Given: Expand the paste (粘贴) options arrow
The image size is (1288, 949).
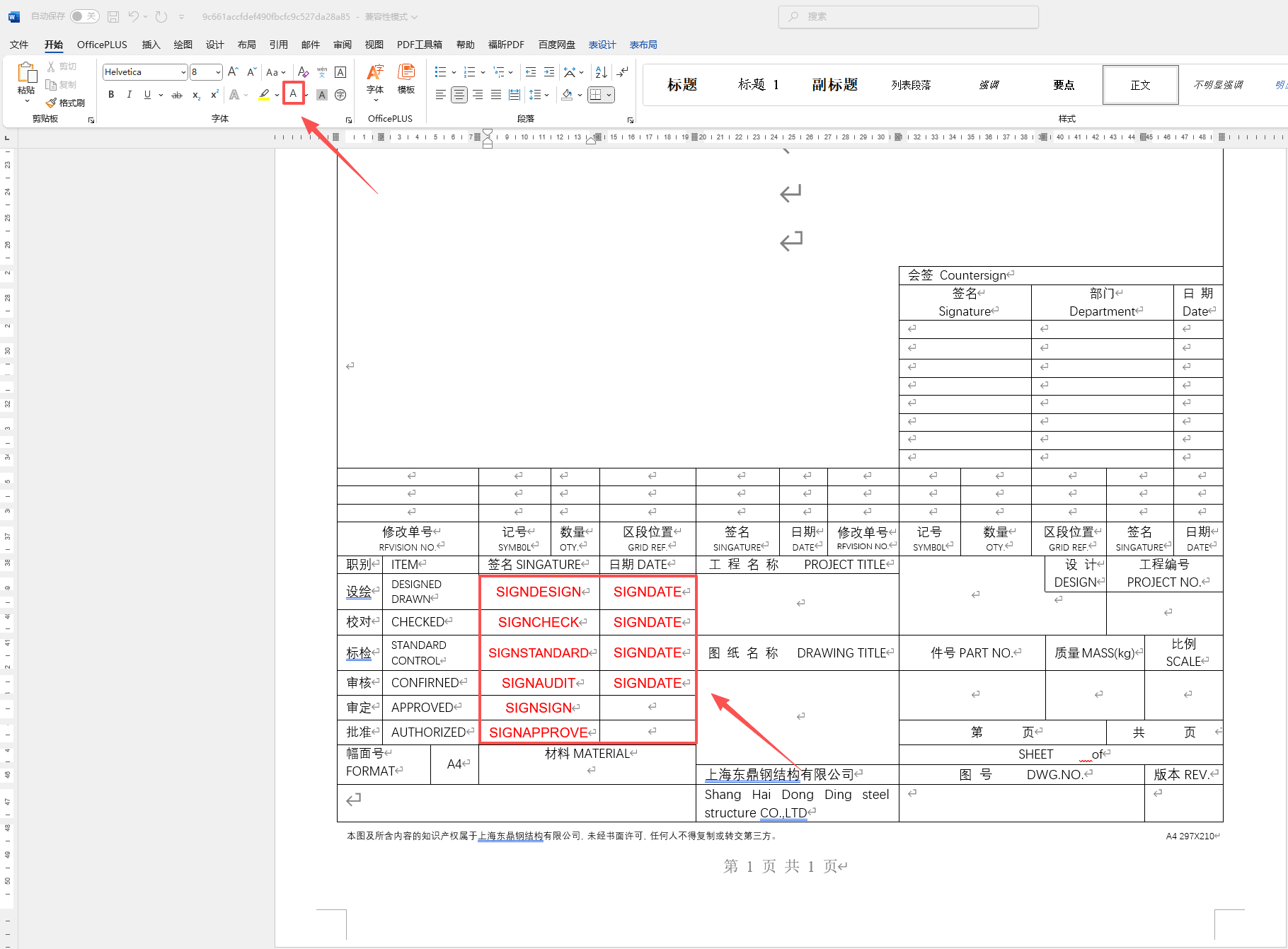Looking at the screenshot, I should point(27,101).
